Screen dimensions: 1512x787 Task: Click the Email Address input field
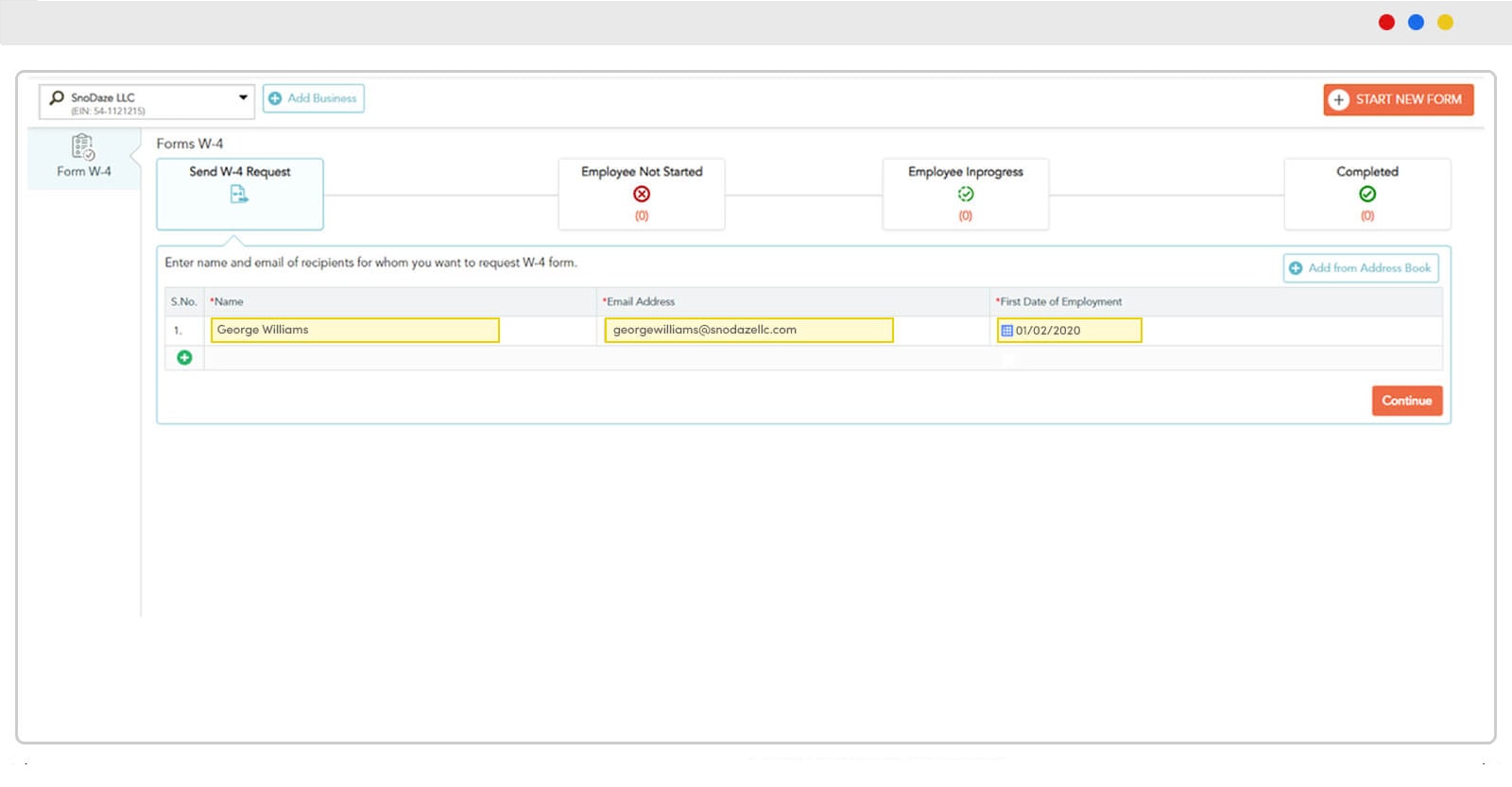click(x=747, y=330)
